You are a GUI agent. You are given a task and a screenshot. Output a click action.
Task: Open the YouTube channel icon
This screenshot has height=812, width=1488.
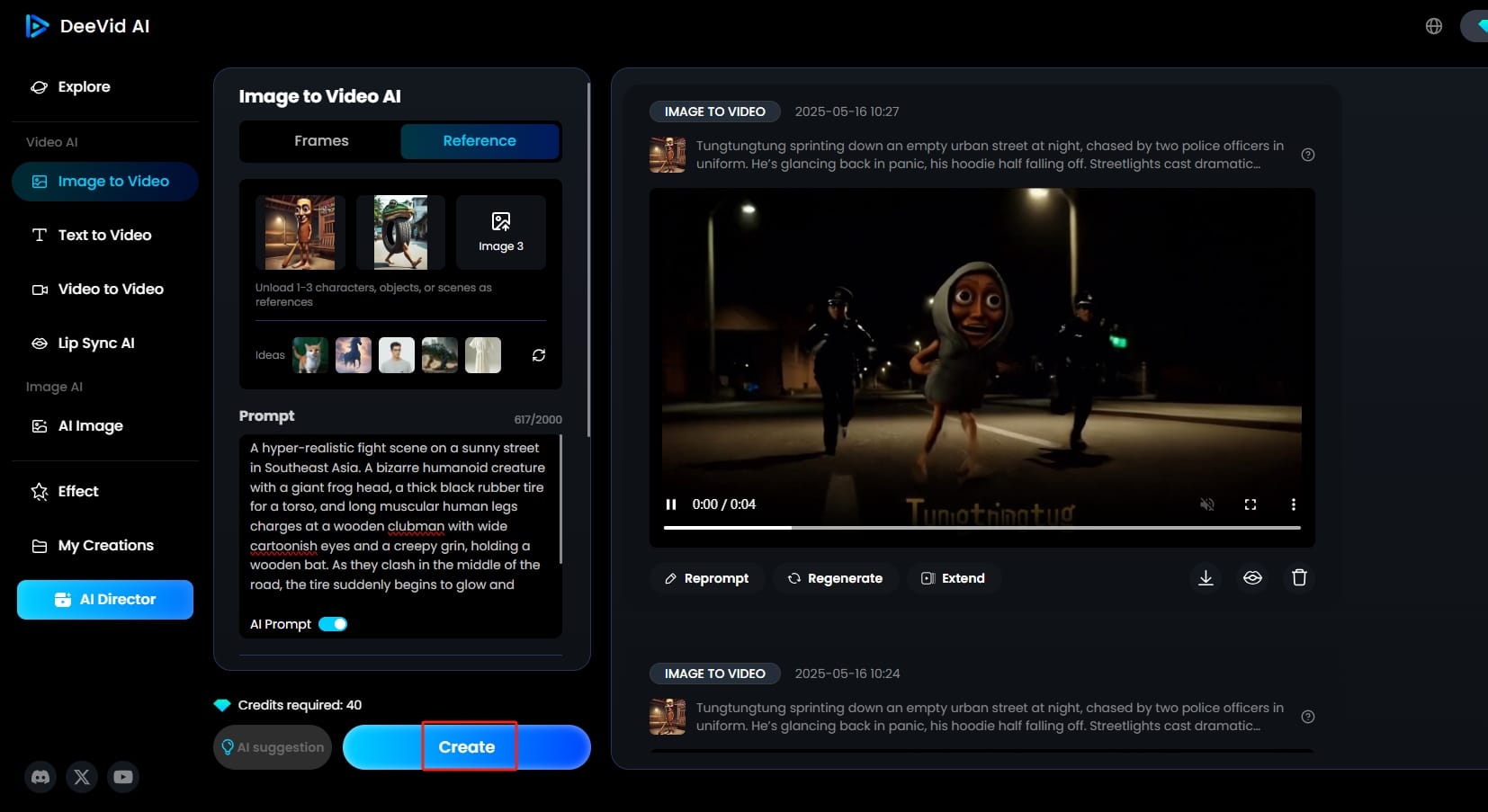coord(123,777)
